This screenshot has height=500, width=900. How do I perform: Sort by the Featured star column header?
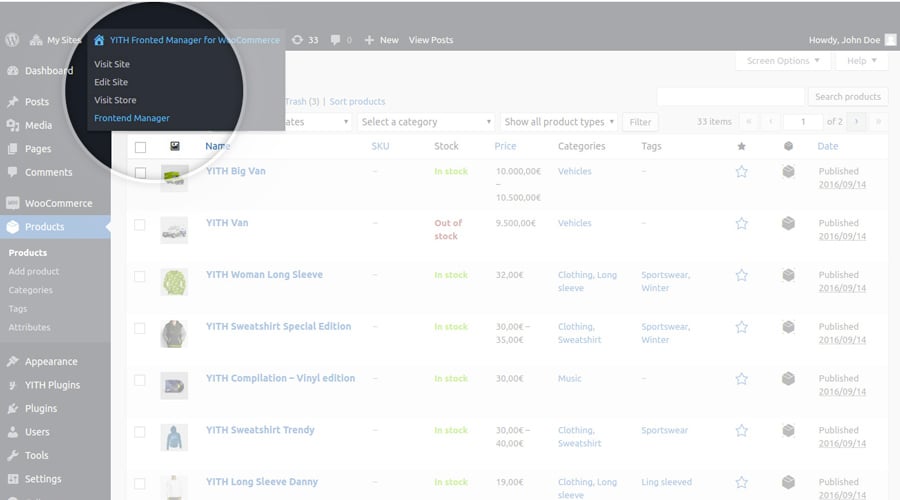742,146
